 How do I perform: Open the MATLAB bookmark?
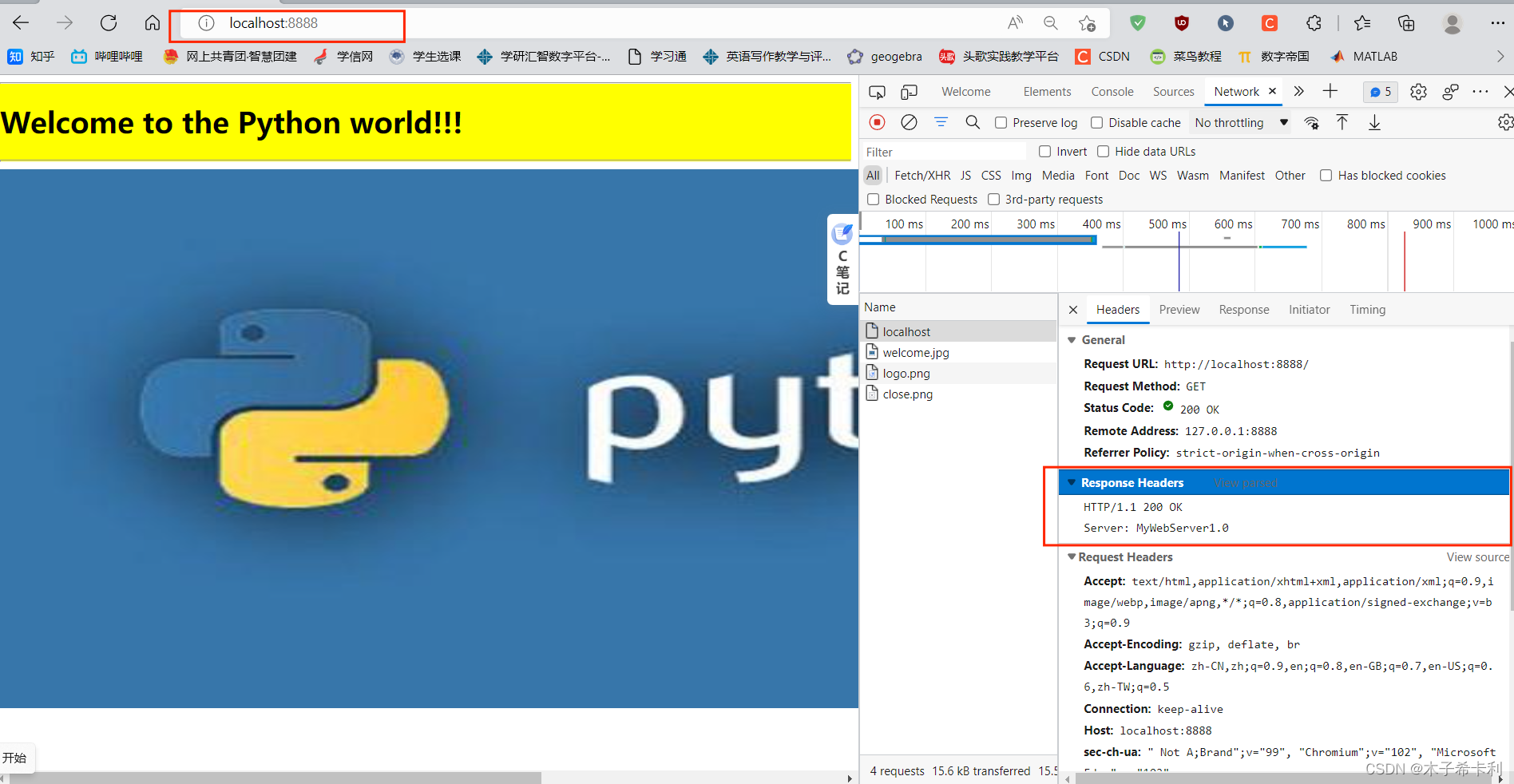coord(1364,57)
